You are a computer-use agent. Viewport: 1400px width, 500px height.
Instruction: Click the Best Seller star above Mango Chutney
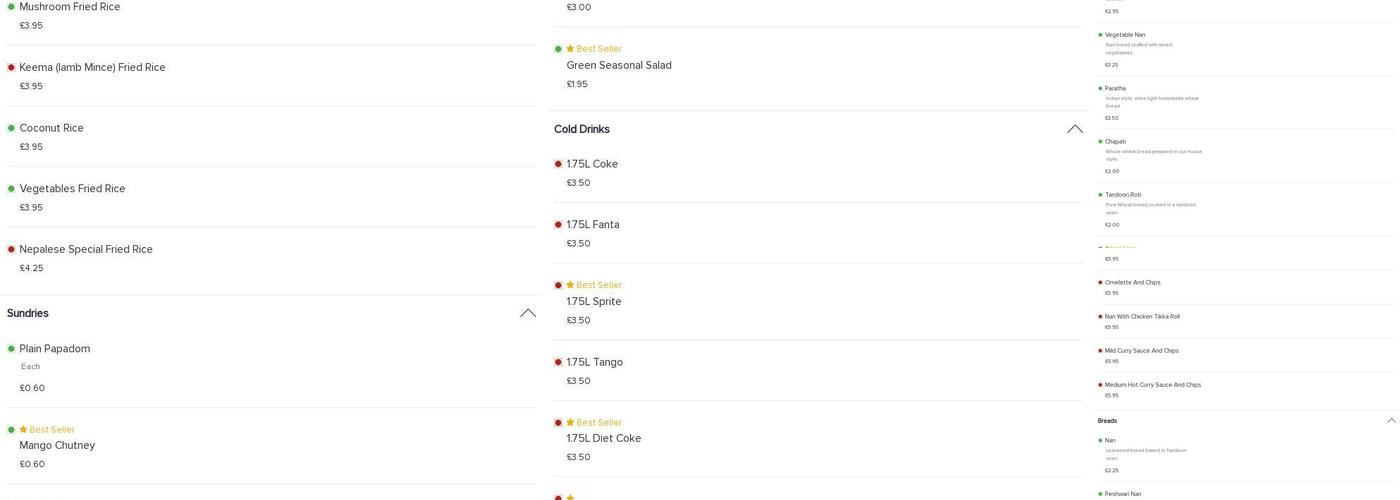[23, 430]
